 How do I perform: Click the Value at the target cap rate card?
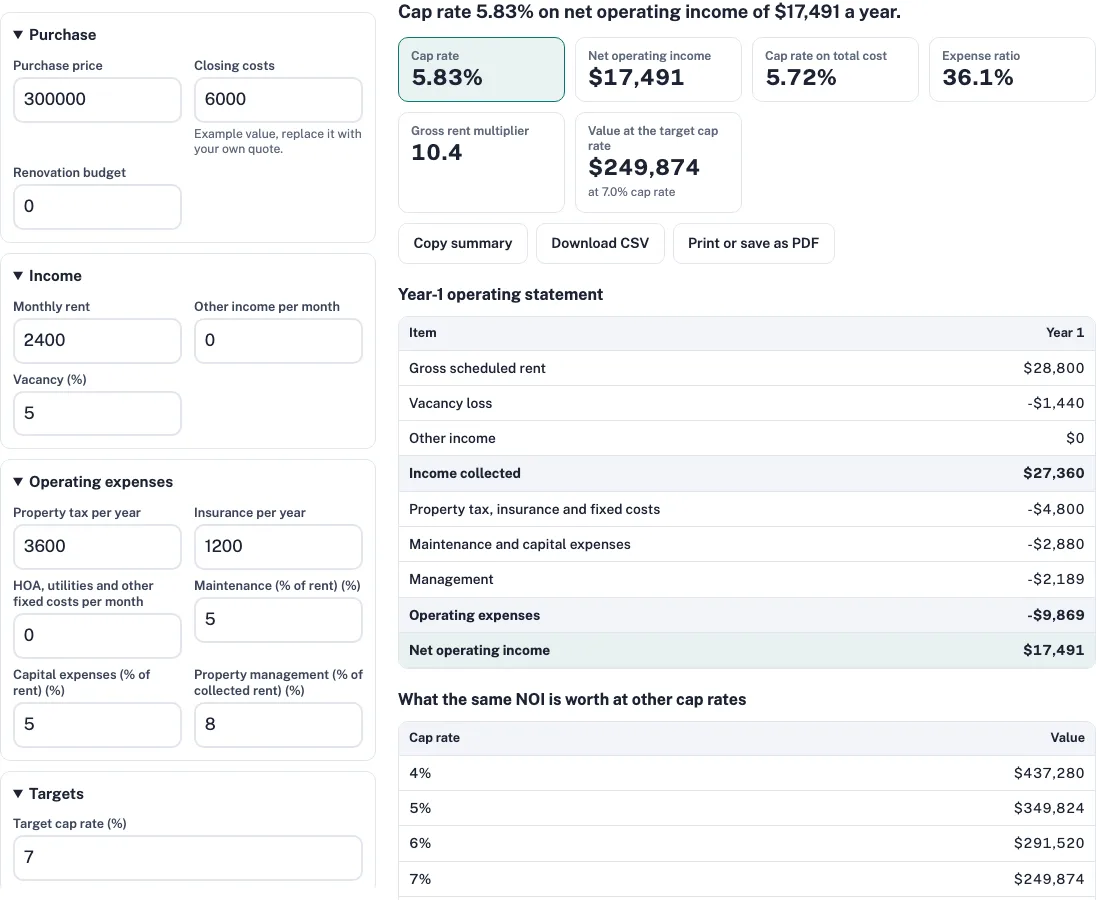point(658,162)
